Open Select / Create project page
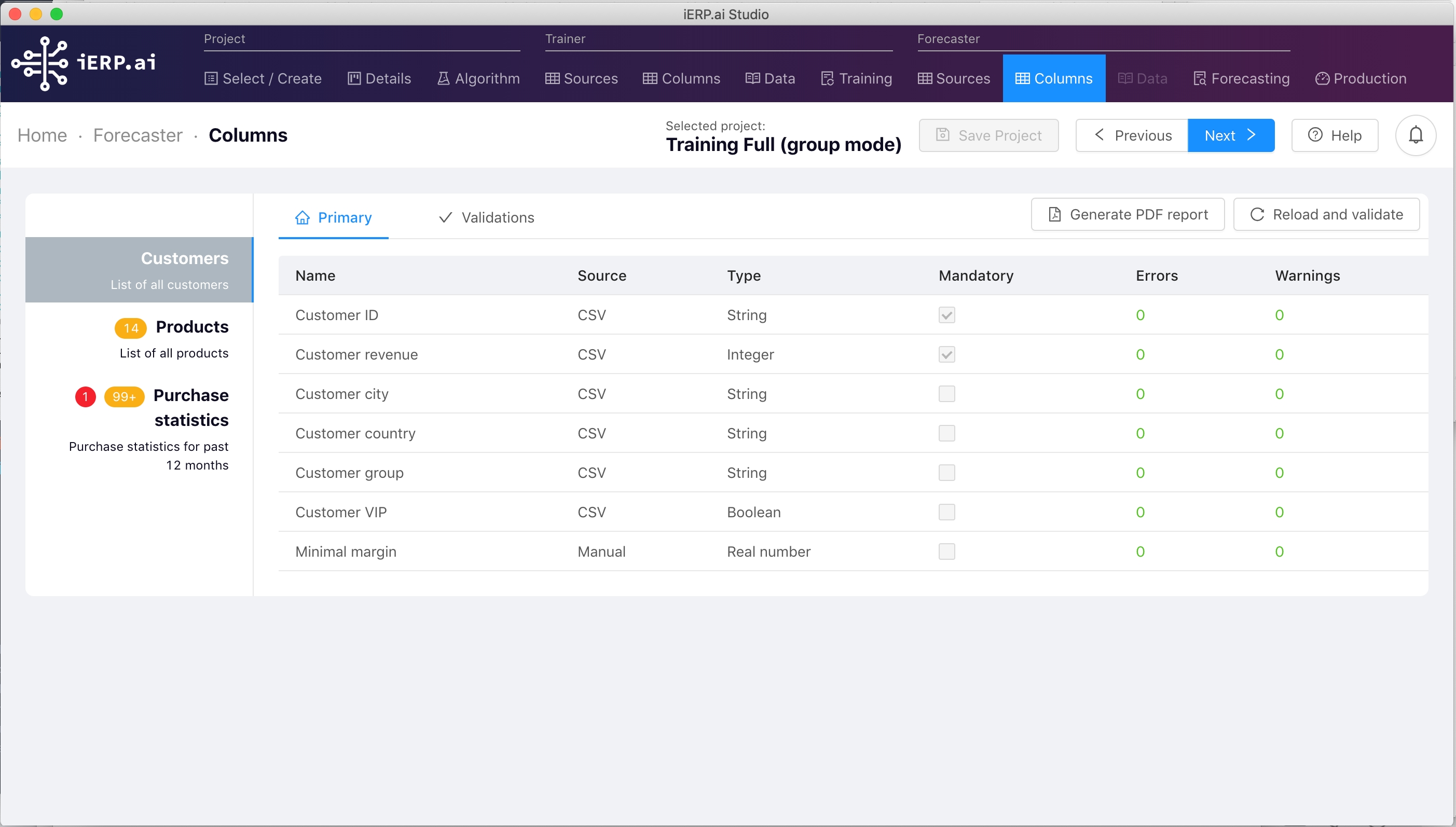Image resolution: width=1456 pixels, height=827 pixels. pos(263,78)
